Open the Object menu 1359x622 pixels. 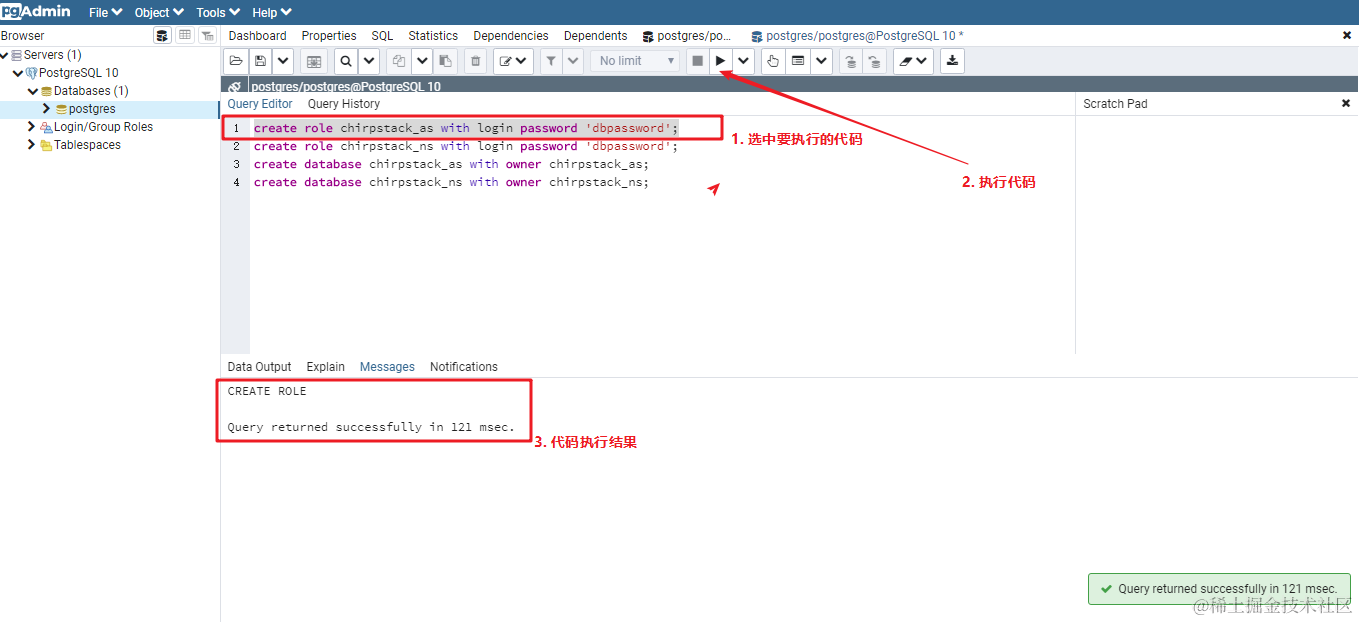tap(159, 12)
